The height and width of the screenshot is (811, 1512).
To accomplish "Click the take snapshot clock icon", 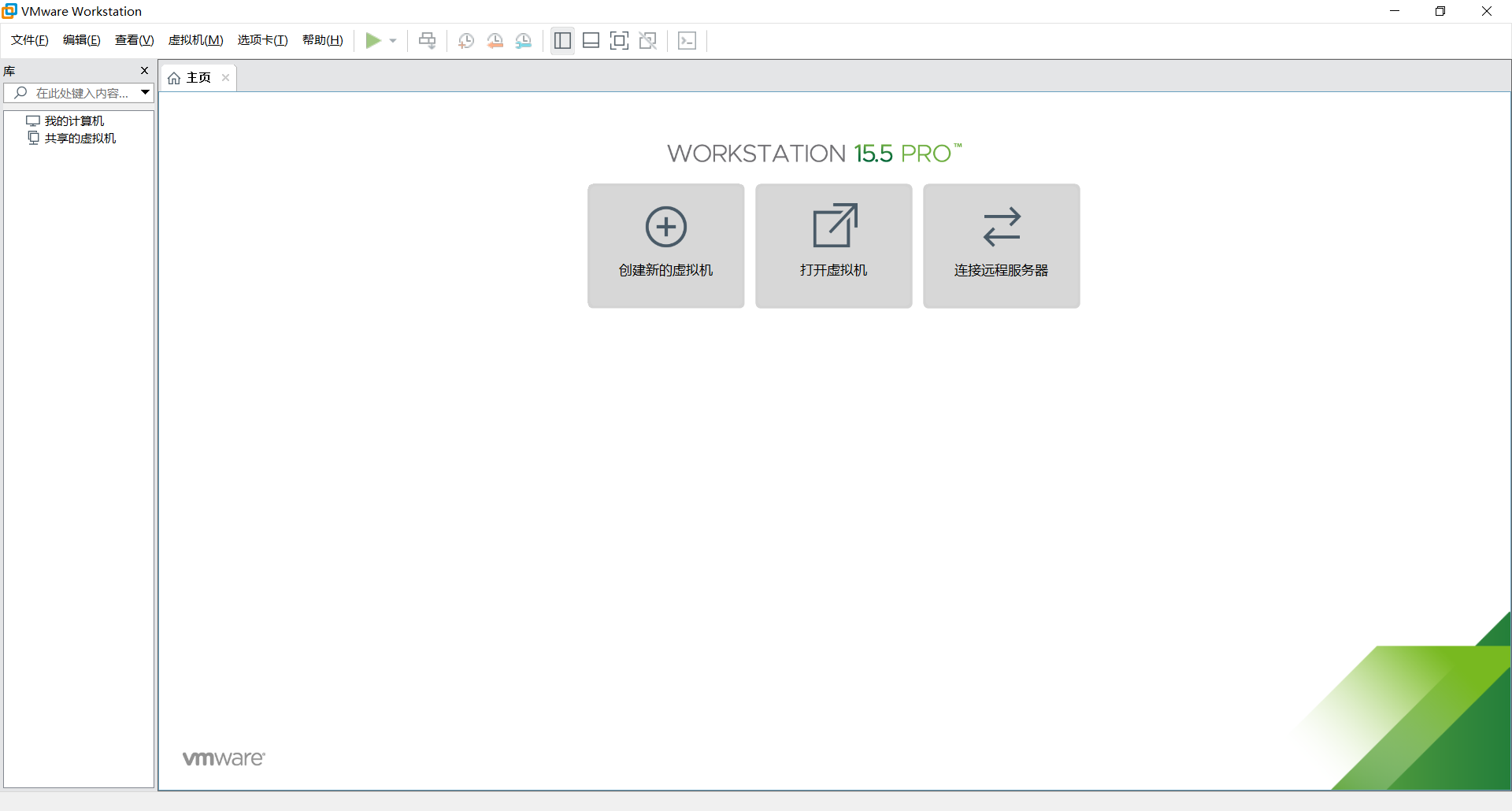I will (466, 41).
